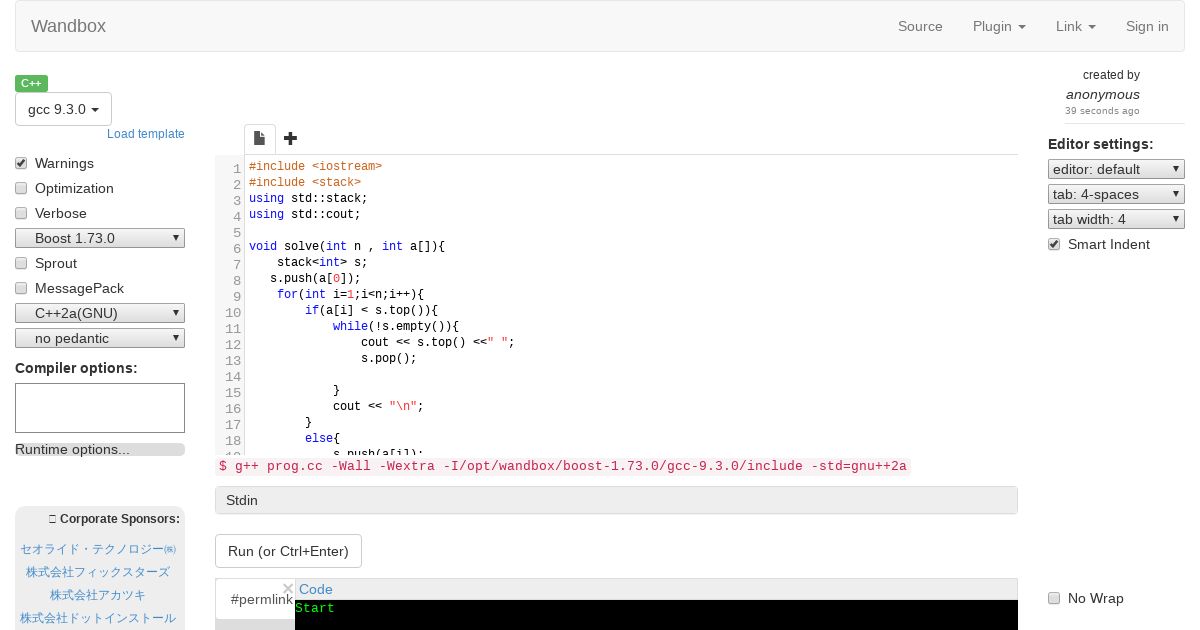Enable the No Wrap checkbox
The height and width of the screenshot is (630, 1200).
1054,598
